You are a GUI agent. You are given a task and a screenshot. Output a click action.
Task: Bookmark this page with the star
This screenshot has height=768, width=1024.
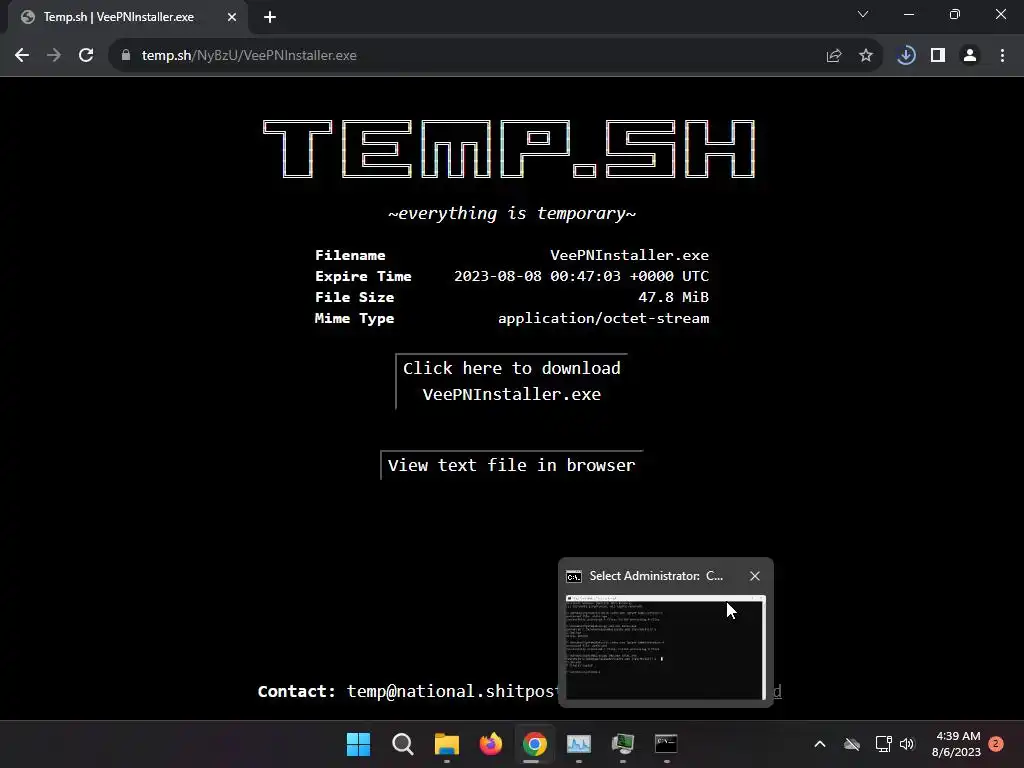click(865, 56)
